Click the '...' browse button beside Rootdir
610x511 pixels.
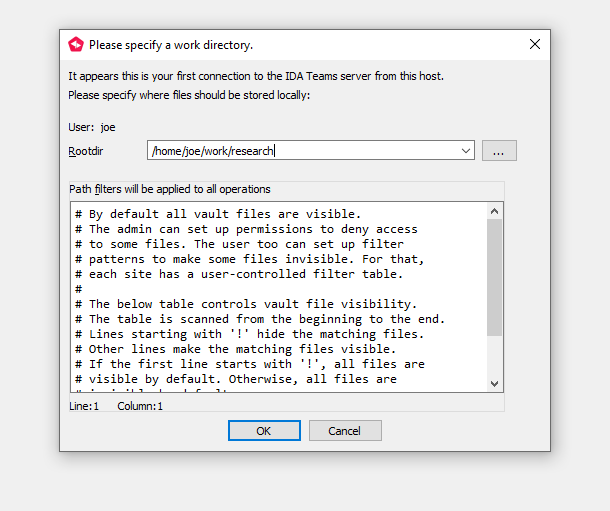click(499, 151)
